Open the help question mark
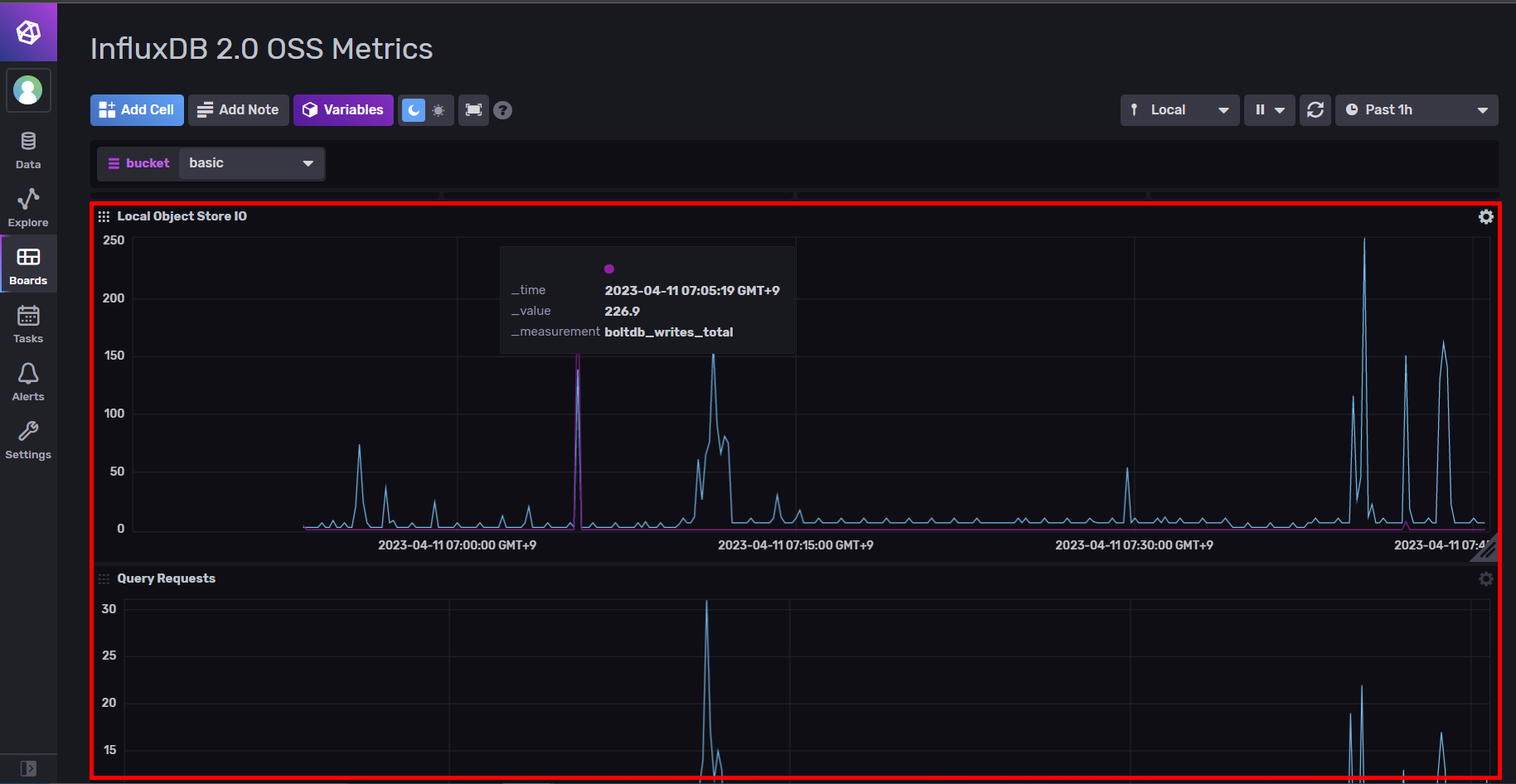The width and height of the screenshot is (1516, 784). 503,110
